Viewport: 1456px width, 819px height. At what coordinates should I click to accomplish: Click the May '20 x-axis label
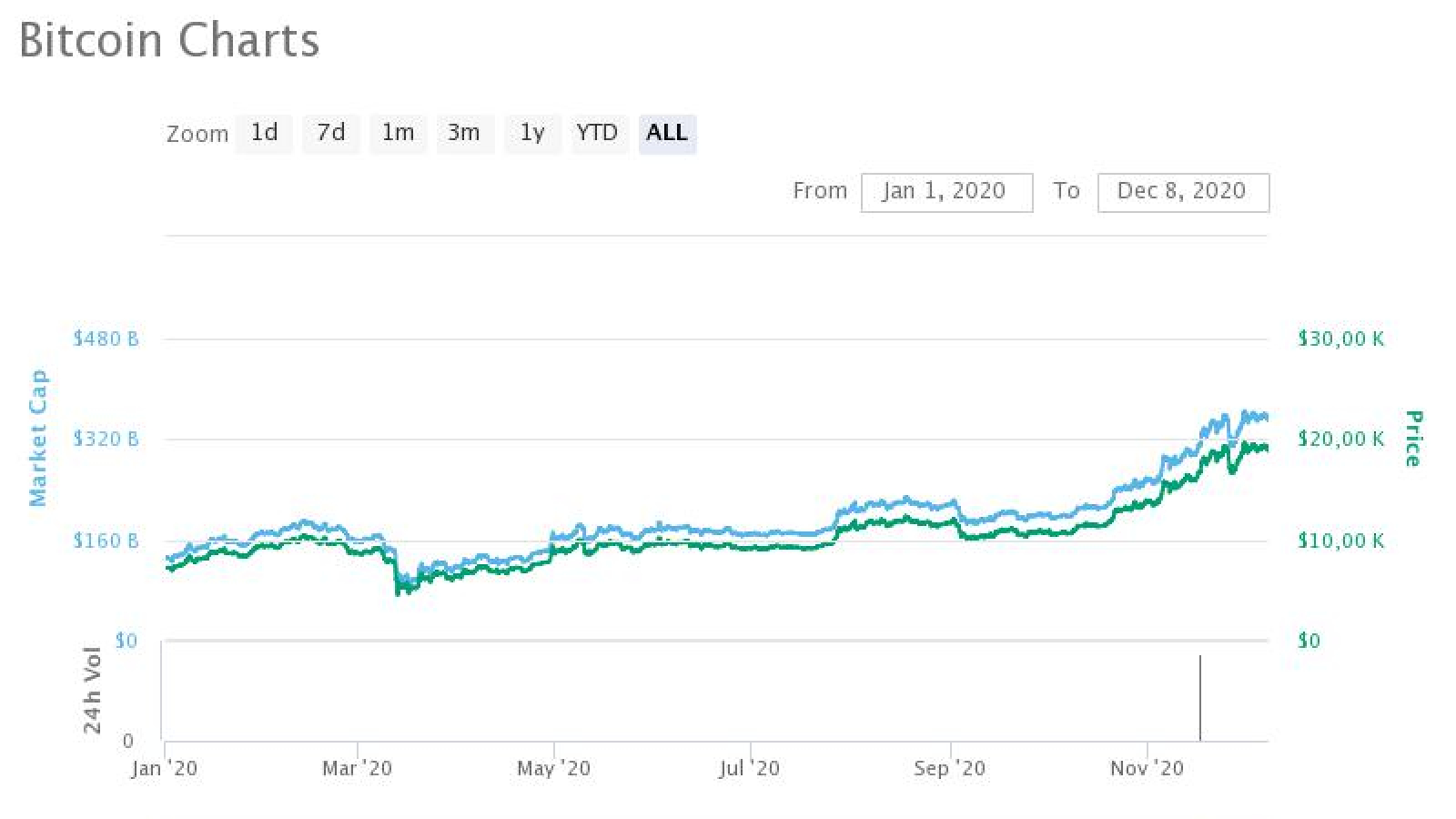pyautogui.click(x=554, y=769)
